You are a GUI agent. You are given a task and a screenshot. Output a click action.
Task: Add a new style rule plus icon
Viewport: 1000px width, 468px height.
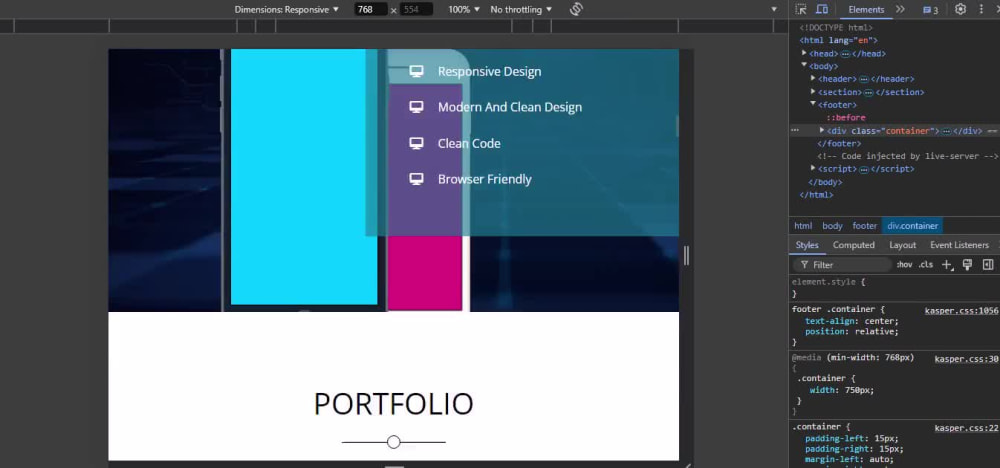[947, 265]
